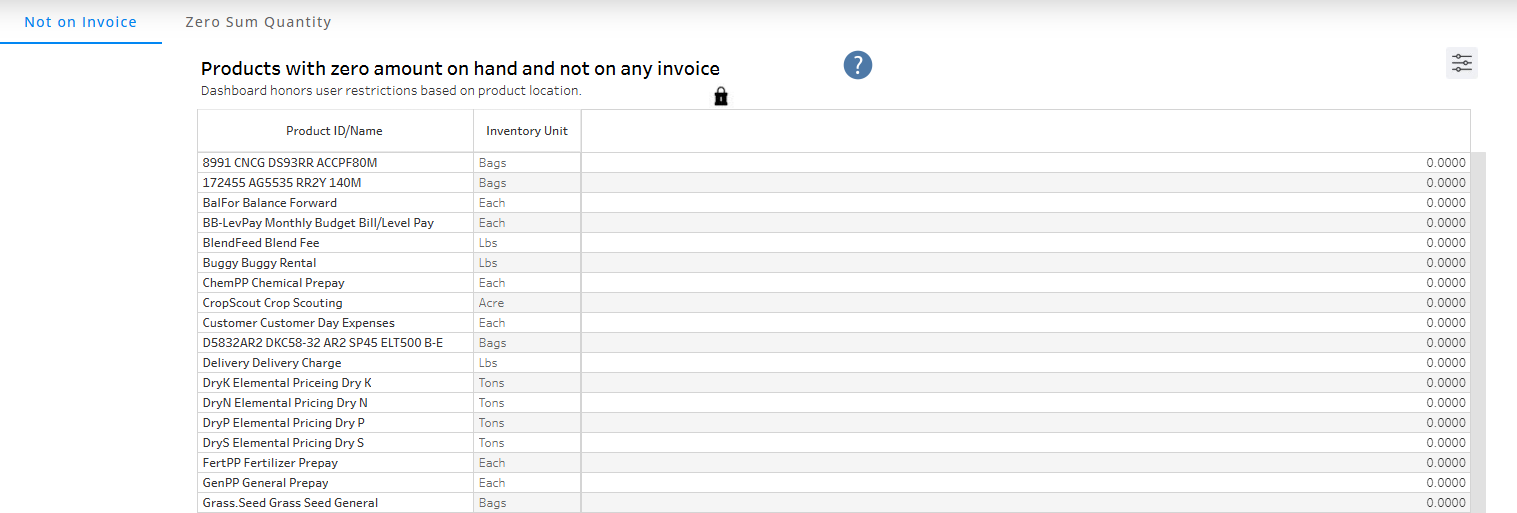This screenshot has width=1517, height=513.
Task: Select ChemPP Chemical Prepay row
Action: pos(834,283)
